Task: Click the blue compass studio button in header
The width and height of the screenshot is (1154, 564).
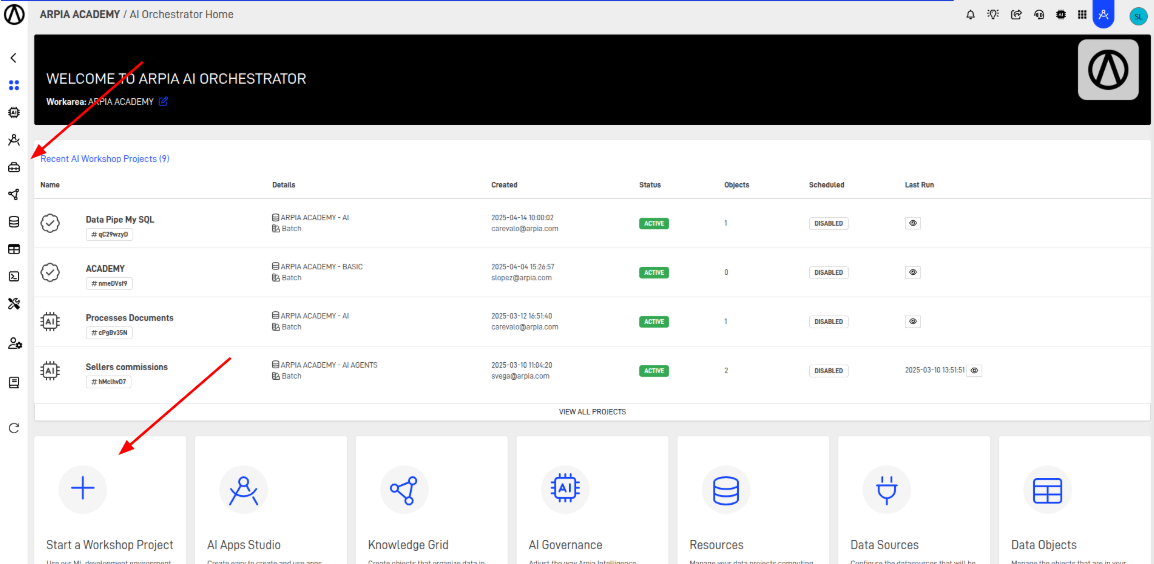Action: [1102, 14]
